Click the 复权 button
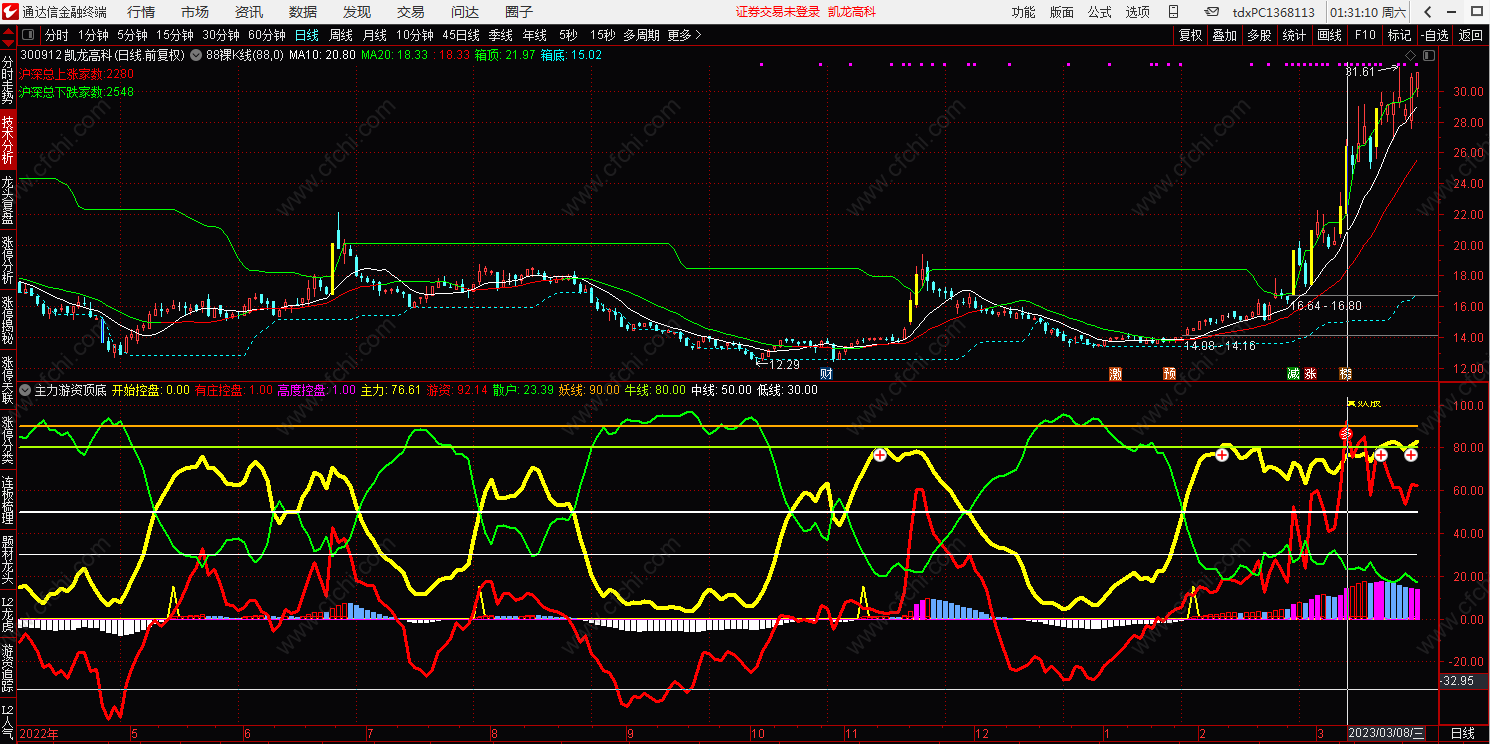This screenshot has height=744, width=1490. pos(1190,35)
